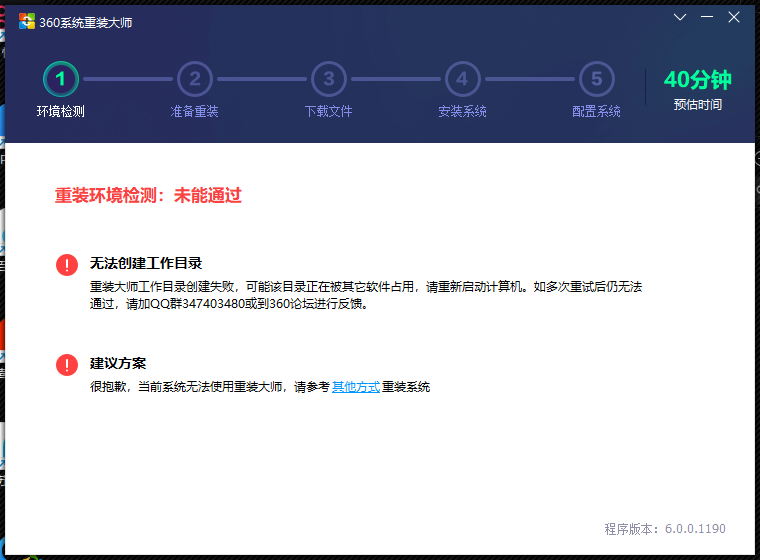Click the red warning icon beside 建议方案

click(67, 365)
